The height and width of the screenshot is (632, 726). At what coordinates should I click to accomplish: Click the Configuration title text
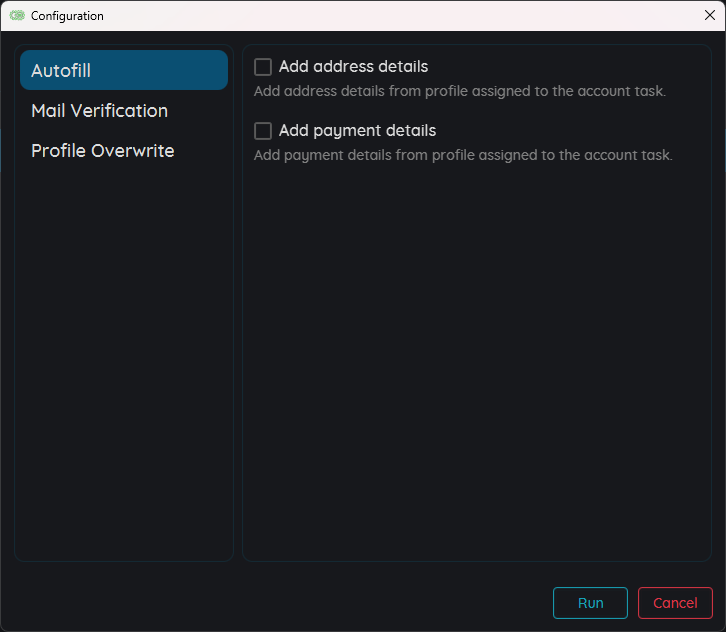[67, 16]
